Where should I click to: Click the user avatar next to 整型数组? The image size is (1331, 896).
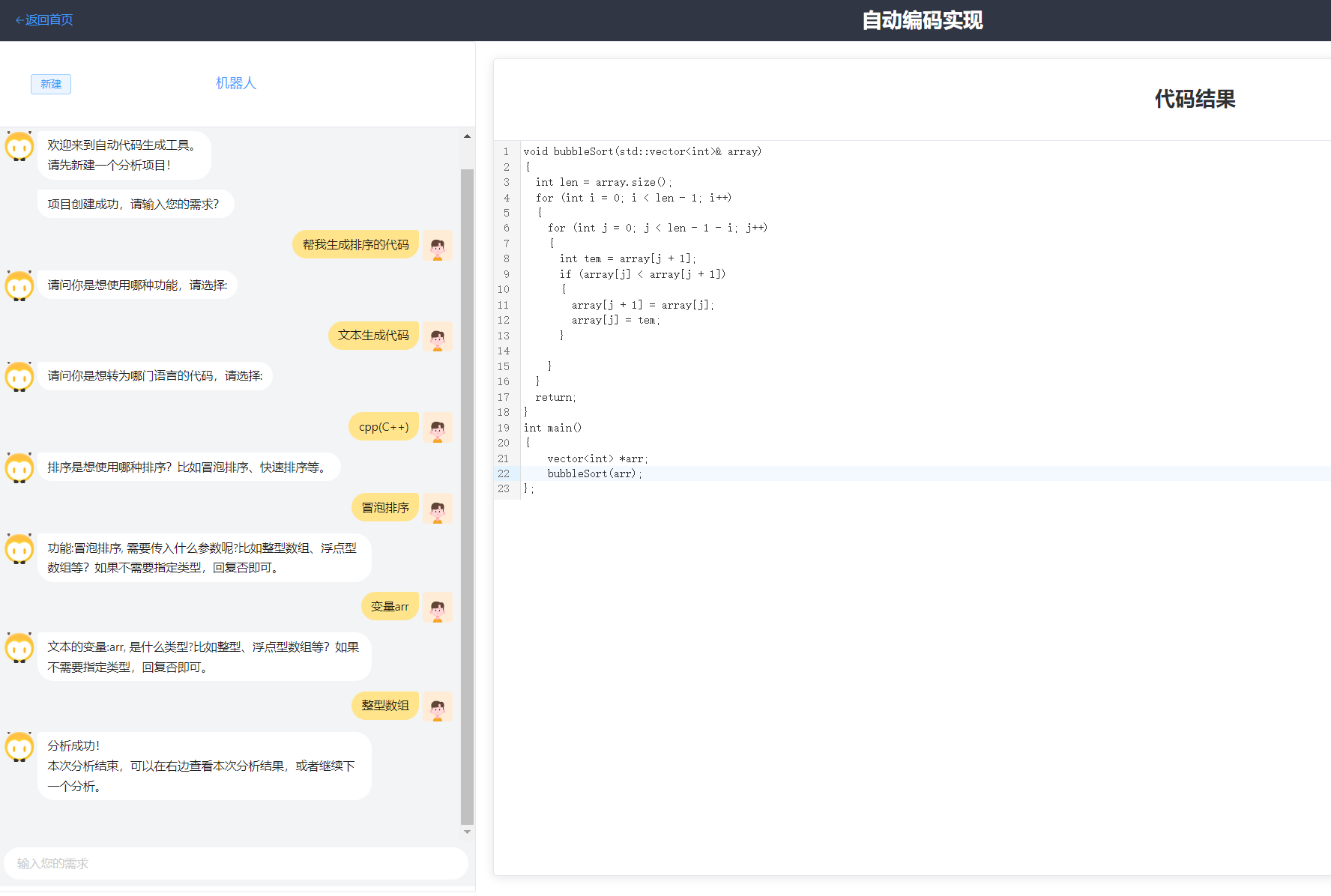coord(438,706)
